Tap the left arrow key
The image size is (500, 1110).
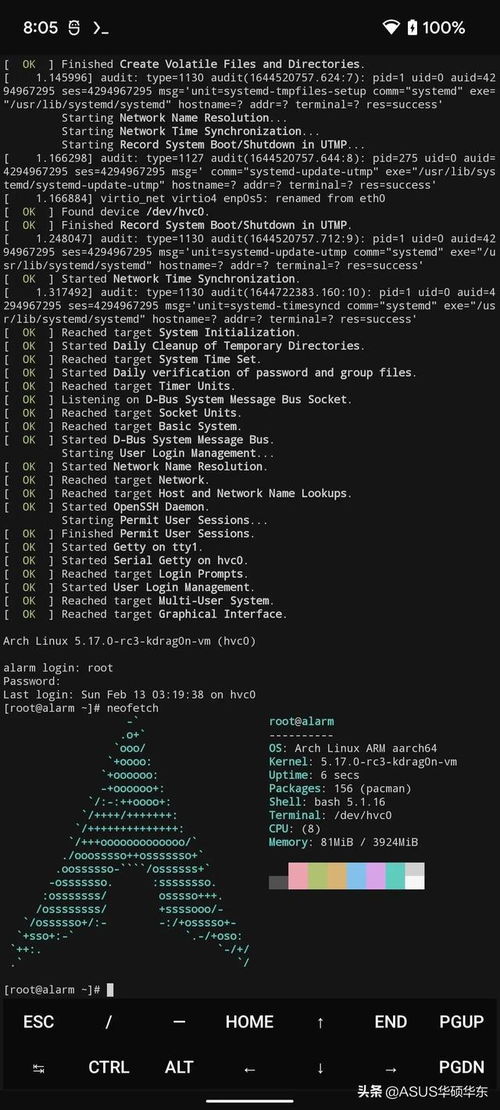point(249,1068)
